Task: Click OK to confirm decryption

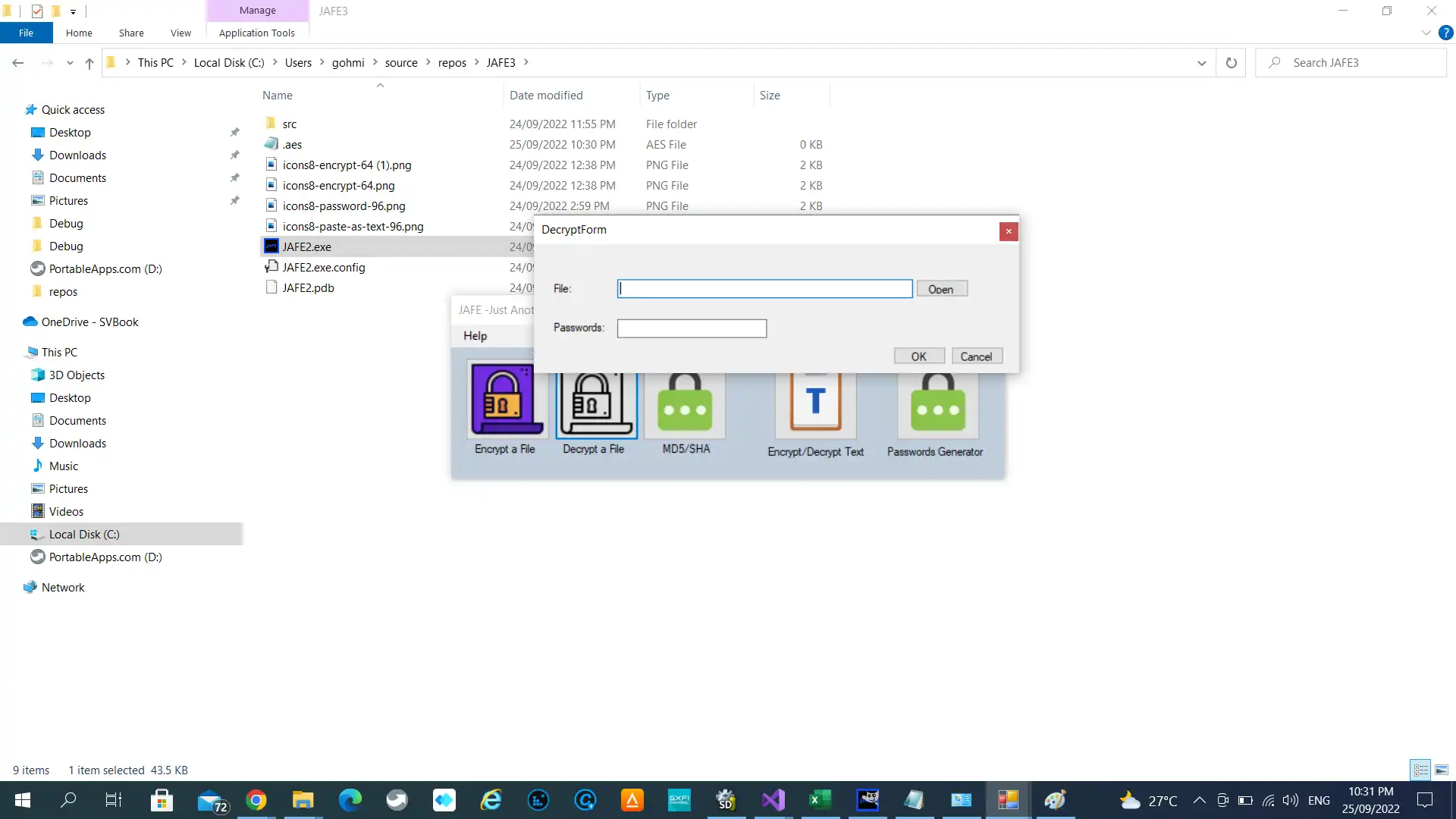Action: (918, 356)
